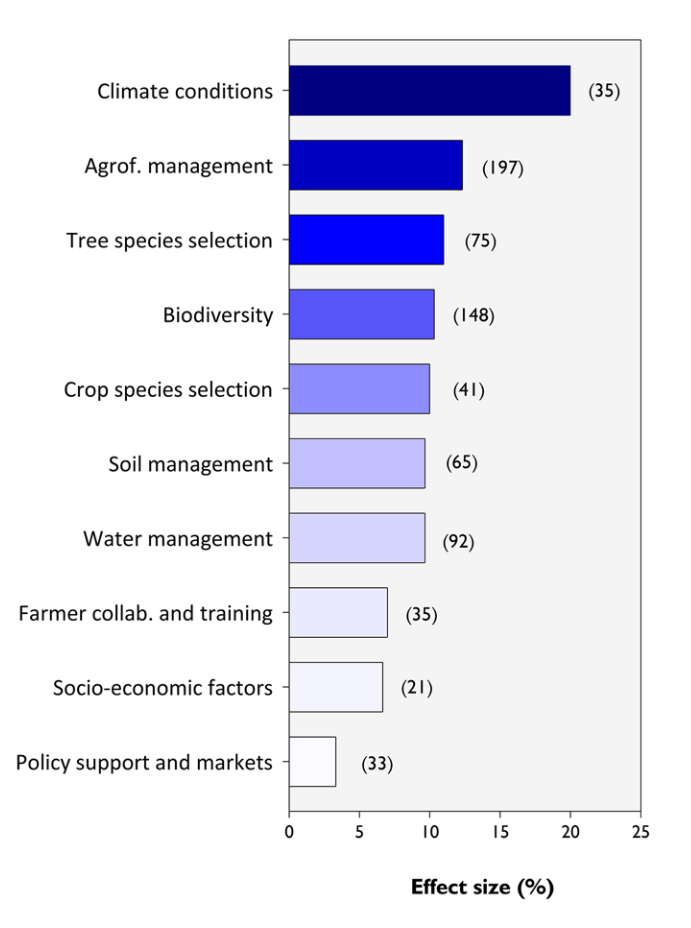Click the Tree species selection bar
Screen dimensions: 691x928
tap(366, 240)
